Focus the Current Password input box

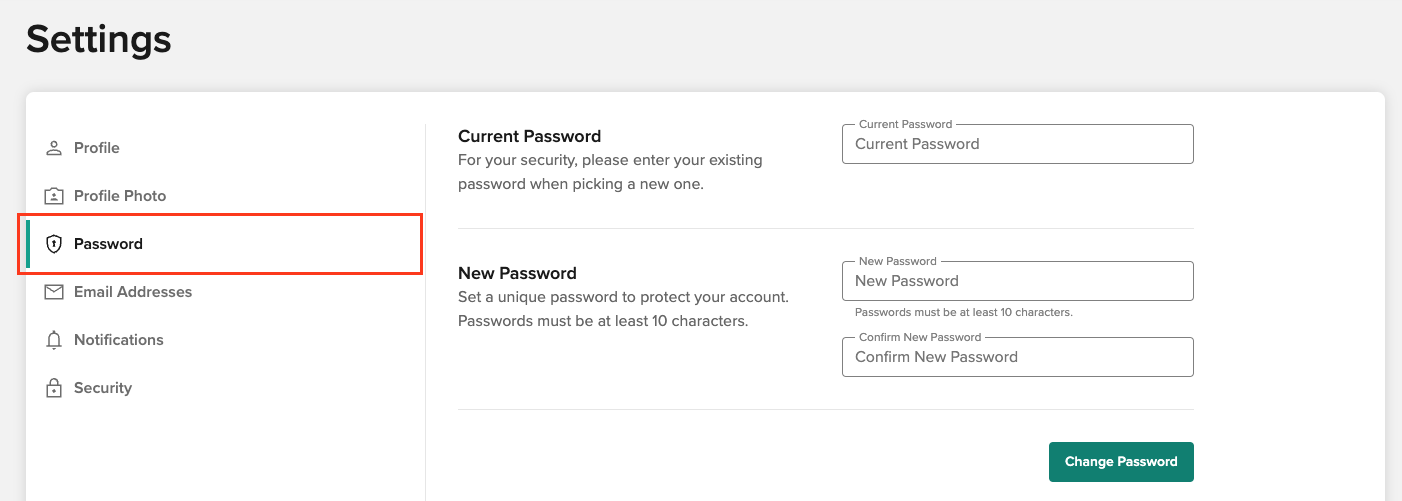pos(1018,144)
